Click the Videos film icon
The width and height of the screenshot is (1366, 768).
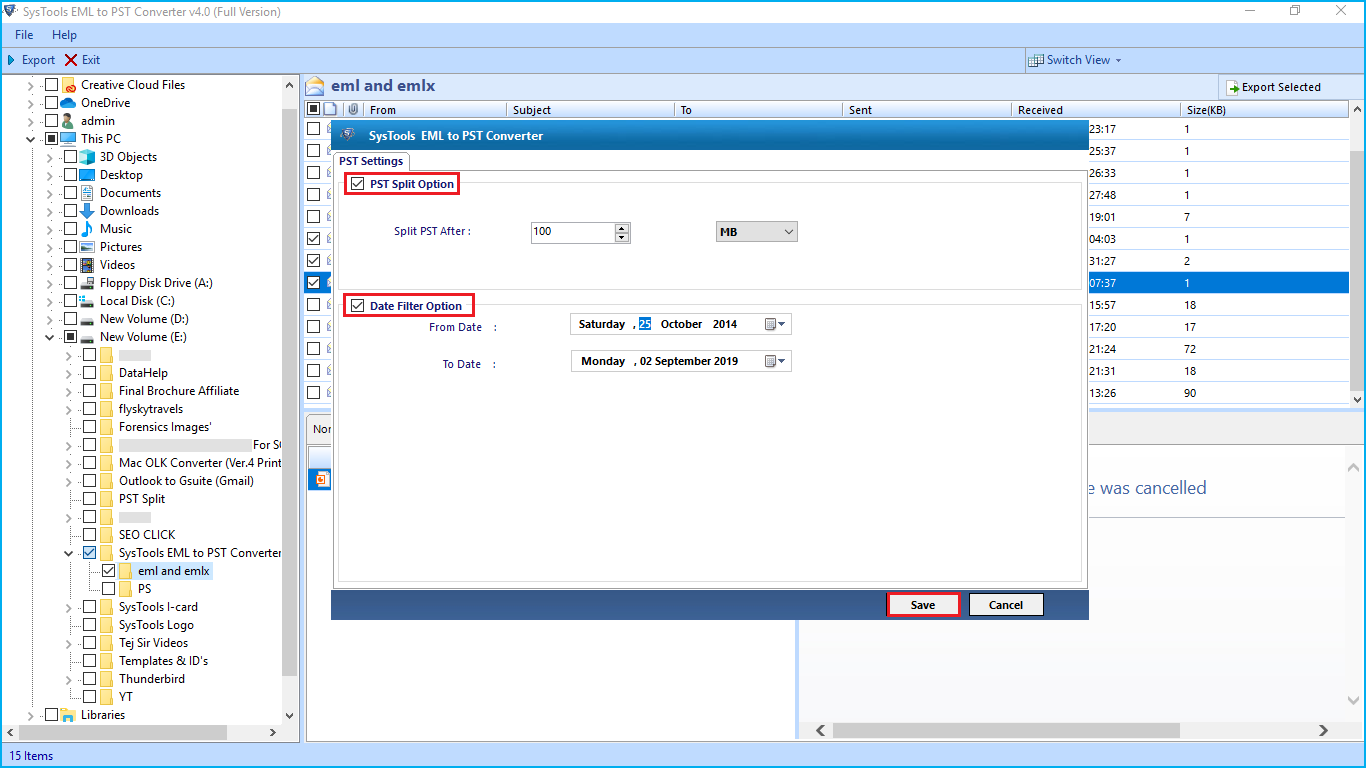click(x=88, y=265)
